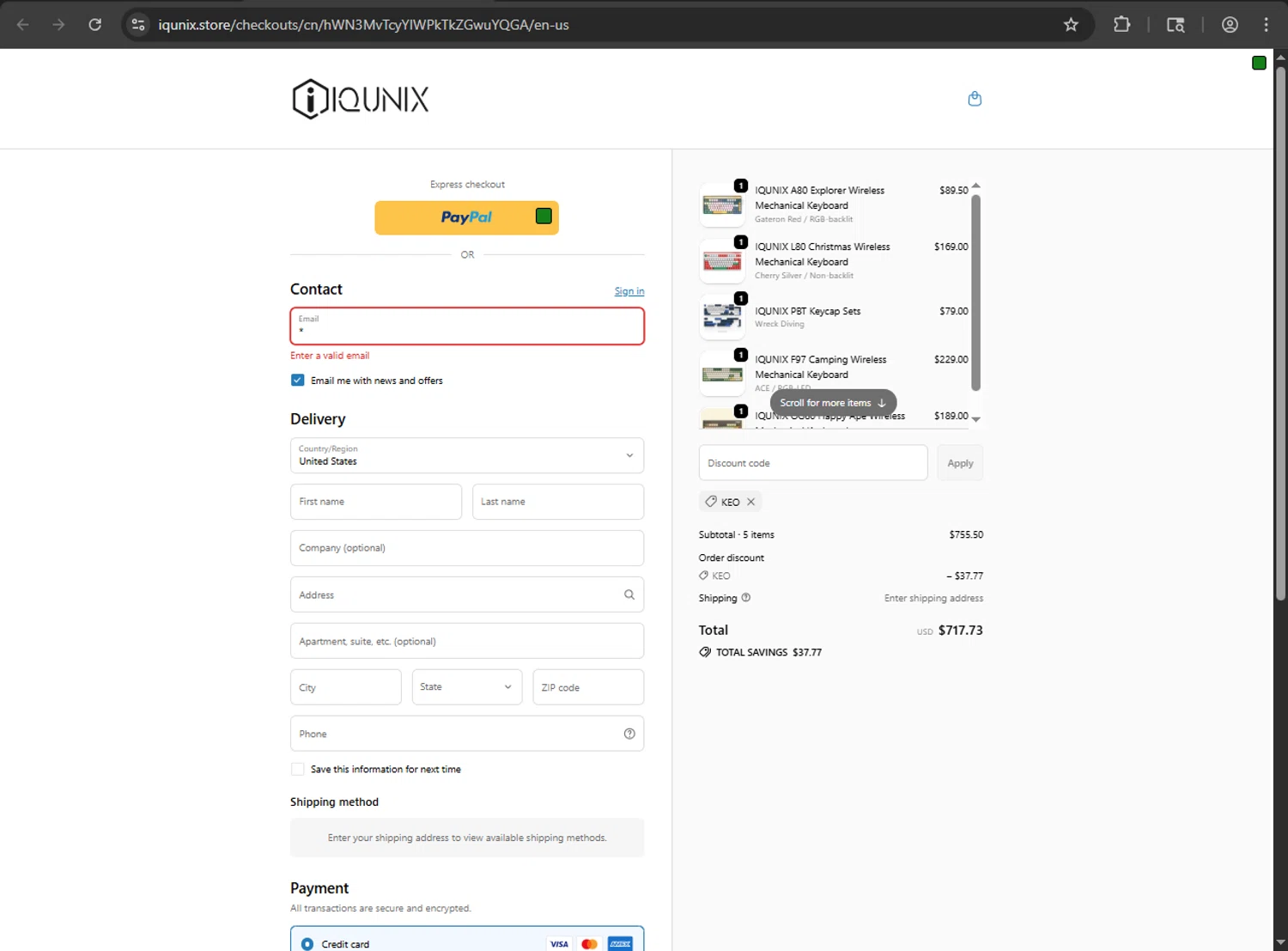Viewport: 1288px width, 951px height.
Task: Click the order list scroll up arrow
Action: click(975, 186)
